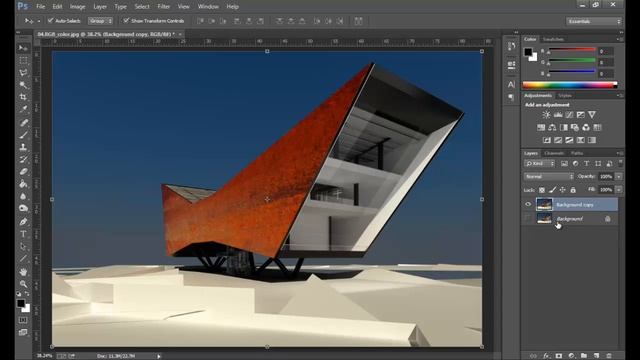
Task: Select the Magic Wand tool
Action: (x=23, y=85)
